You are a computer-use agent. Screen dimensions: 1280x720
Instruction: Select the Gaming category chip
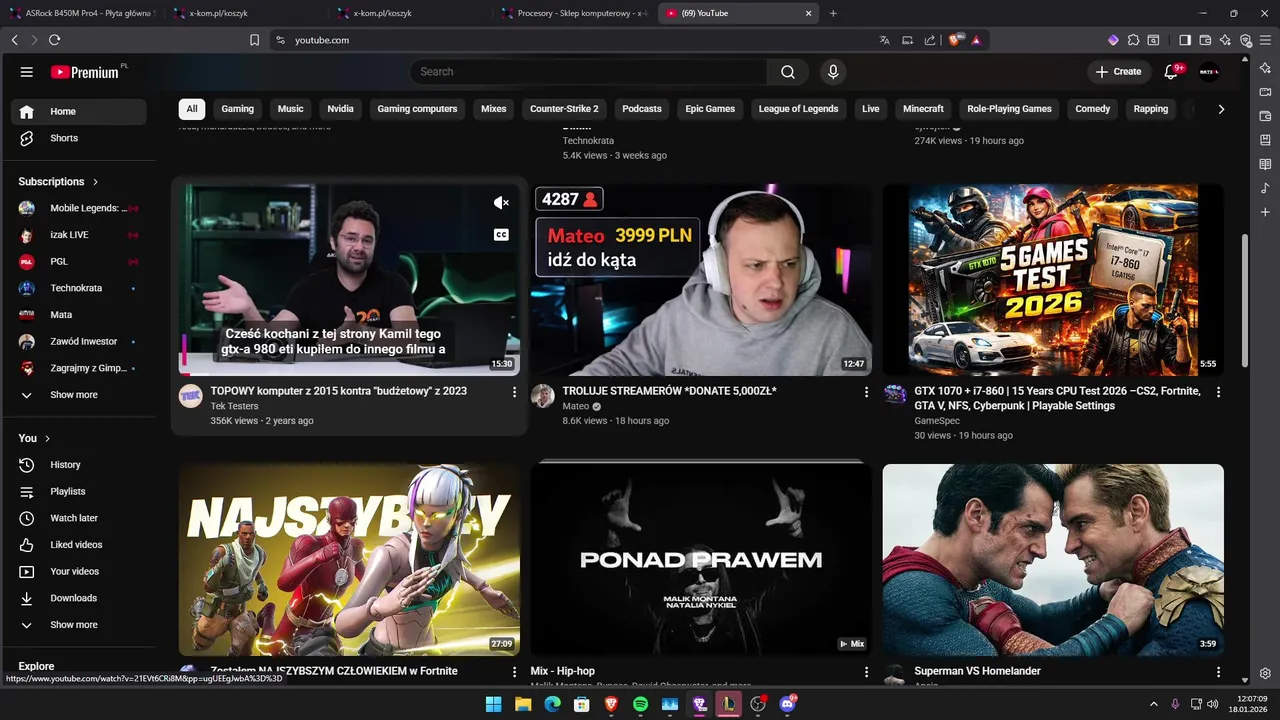(238, 109)
